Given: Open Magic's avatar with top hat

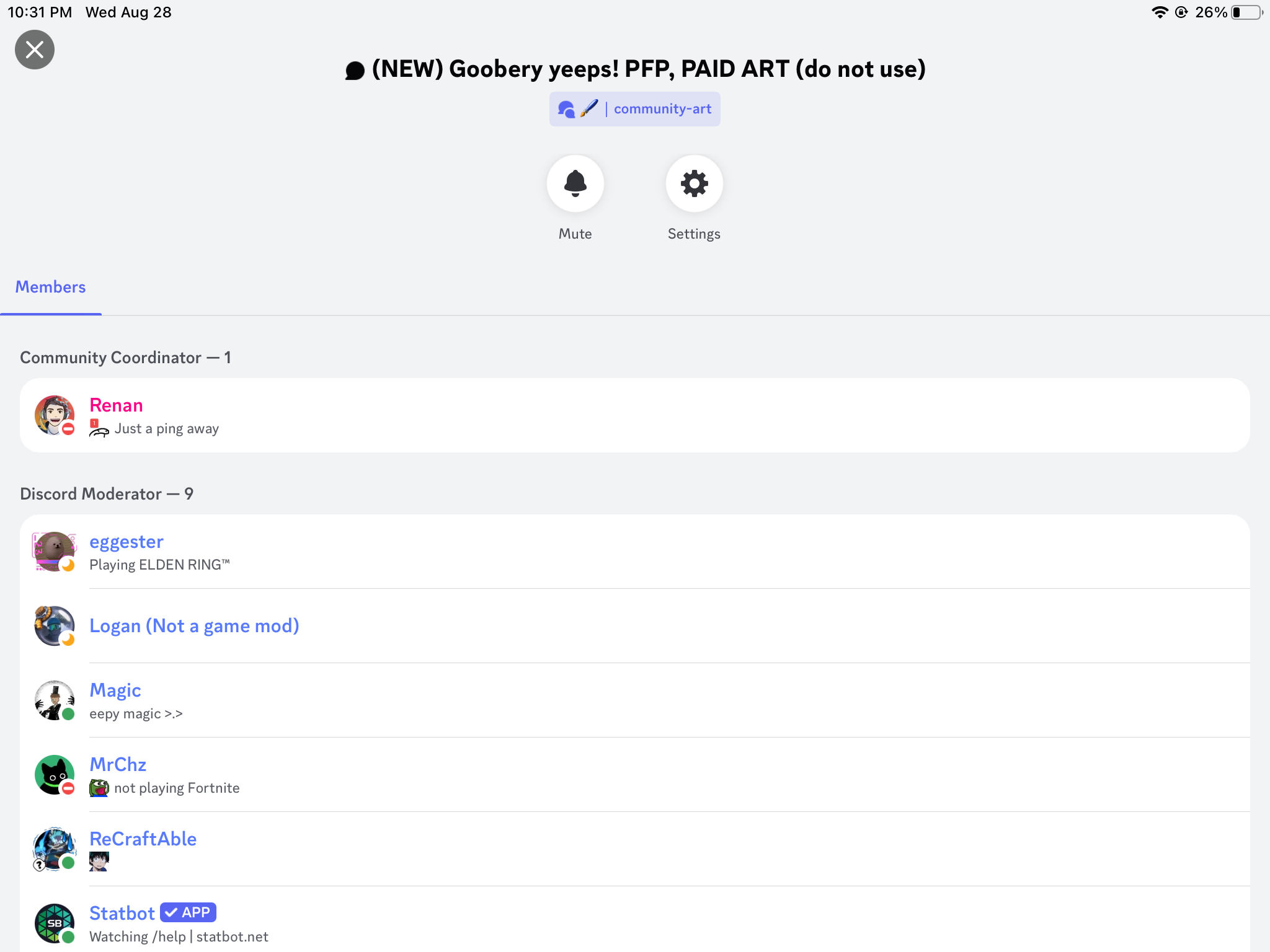Looking at the screenshot, I should tap(55, 700).
